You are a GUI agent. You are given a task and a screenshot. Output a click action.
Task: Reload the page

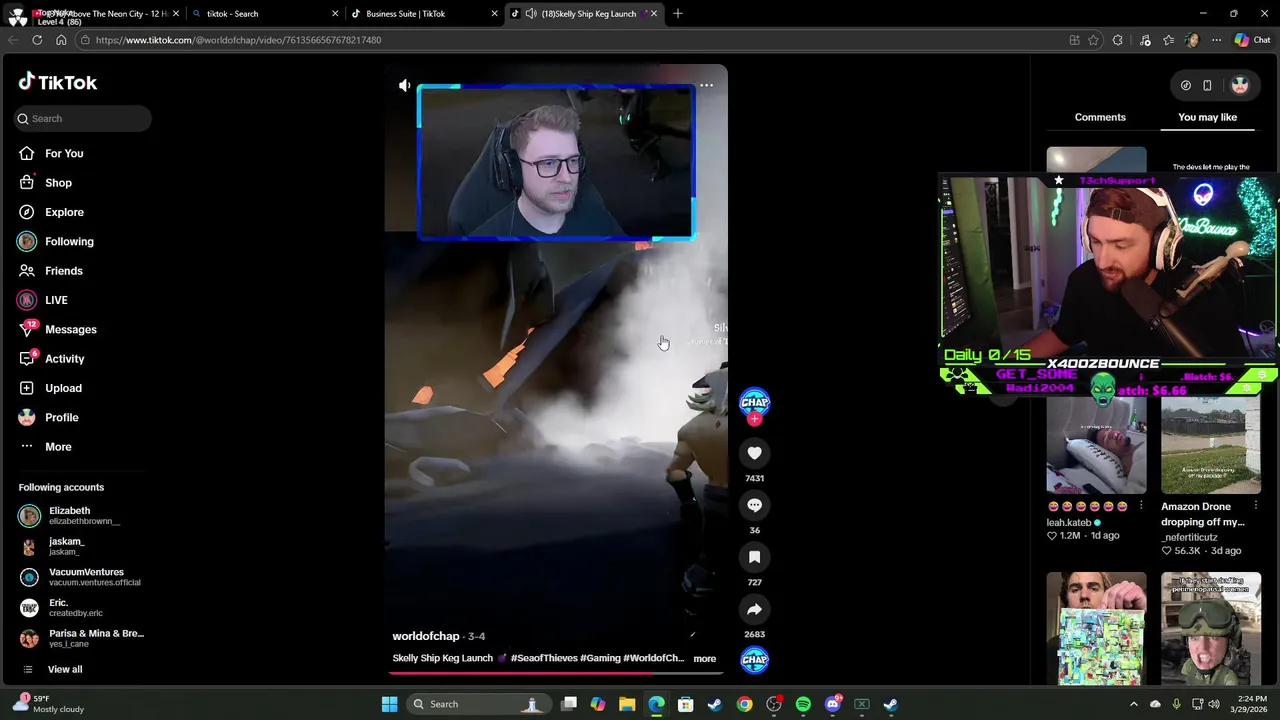[x=37, y=40]
